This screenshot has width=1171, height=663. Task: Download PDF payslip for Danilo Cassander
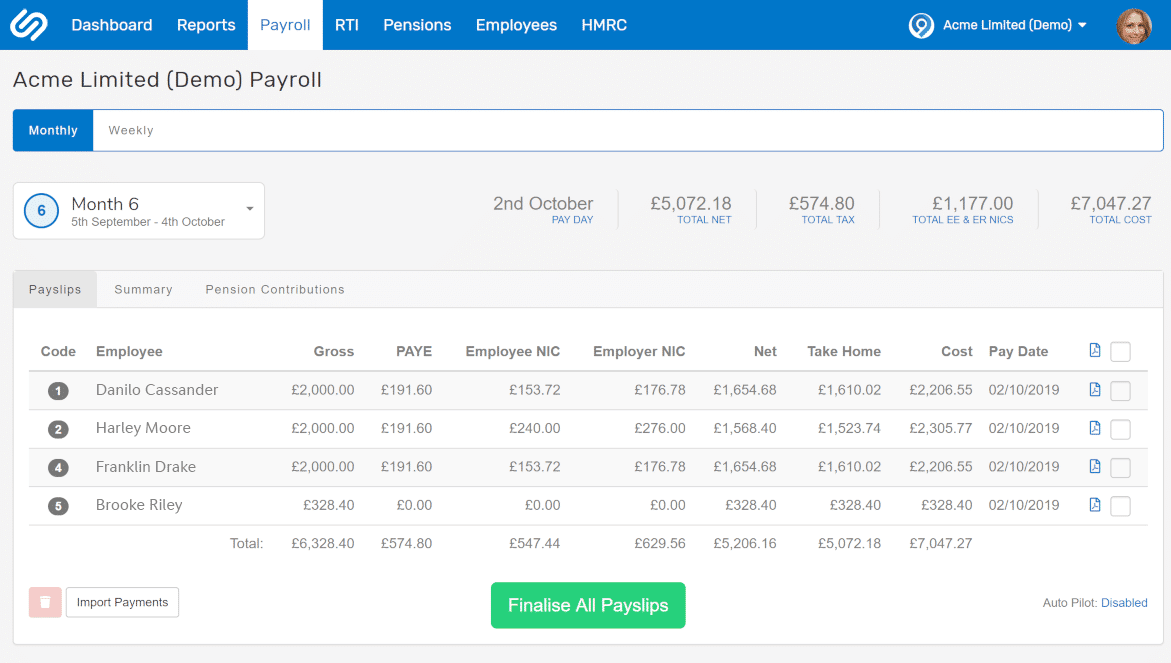click(x=1095, y=389)
